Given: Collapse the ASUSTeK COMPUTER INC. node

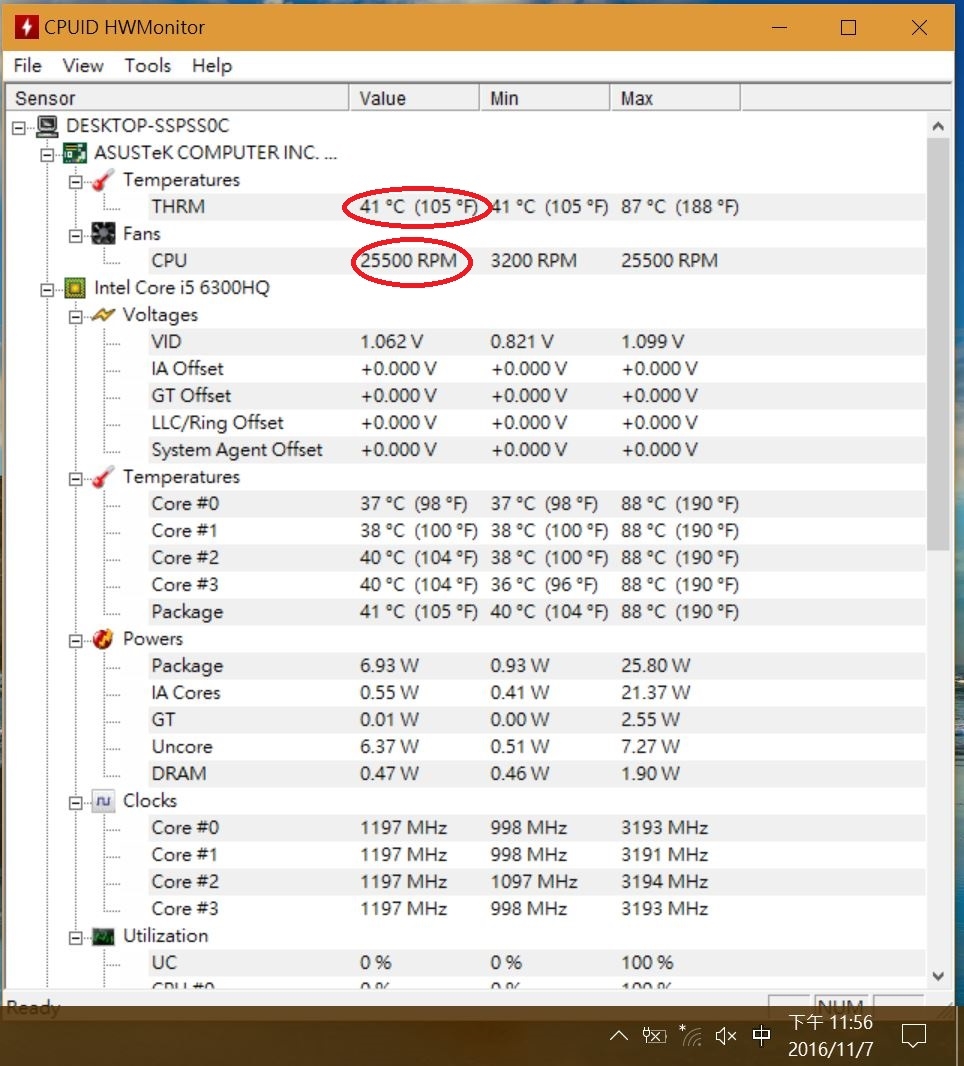Looking at the screenshot, I should [47, 154].
